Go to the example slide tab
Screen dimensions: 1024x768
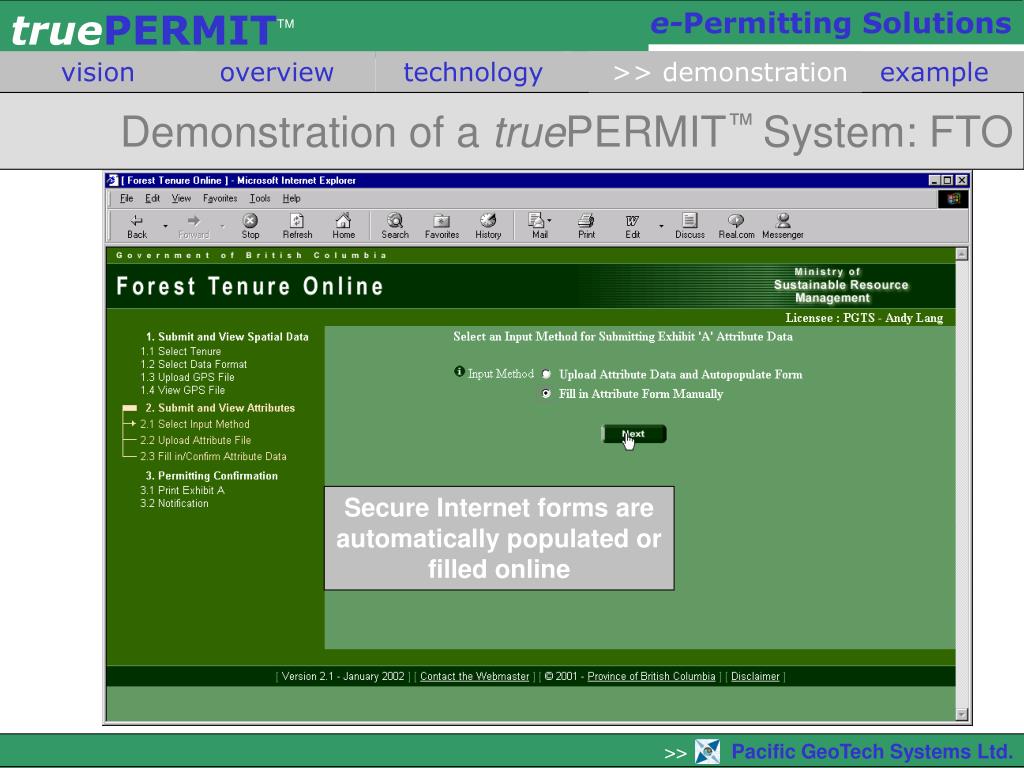934,73
